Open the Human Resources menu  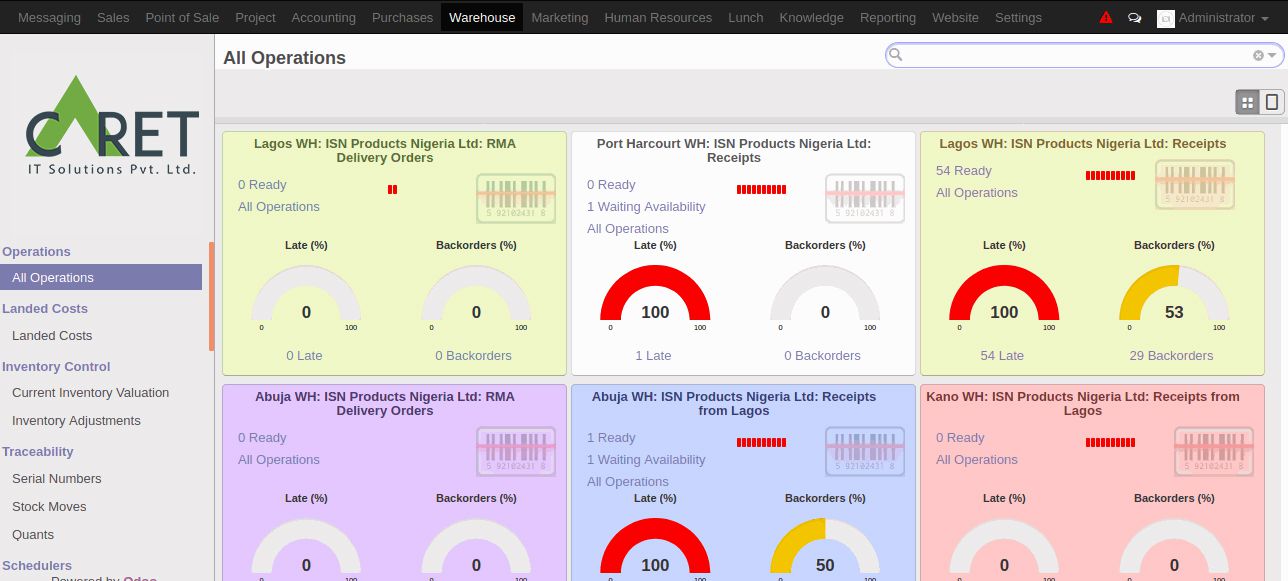658,17
